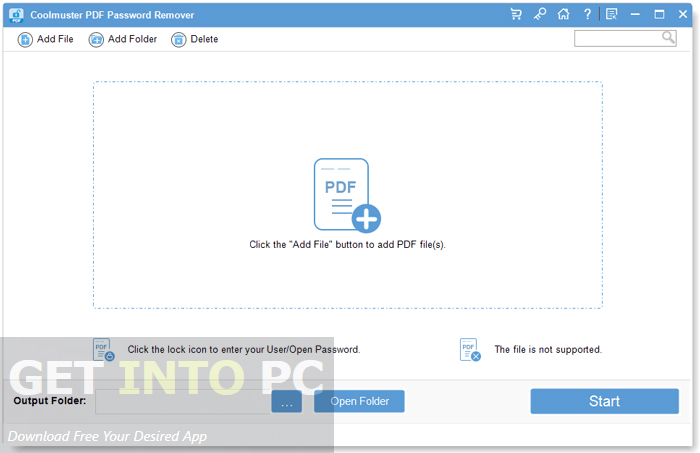Open the feedback notes icon in title bar
Screen dimensions: 700x453
click(612, 14)
